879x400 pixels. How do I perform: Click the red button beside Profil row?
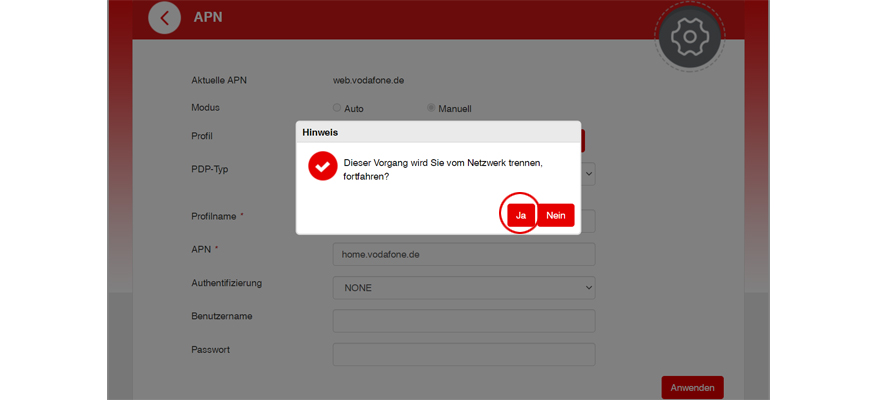(x=583, y=140)
